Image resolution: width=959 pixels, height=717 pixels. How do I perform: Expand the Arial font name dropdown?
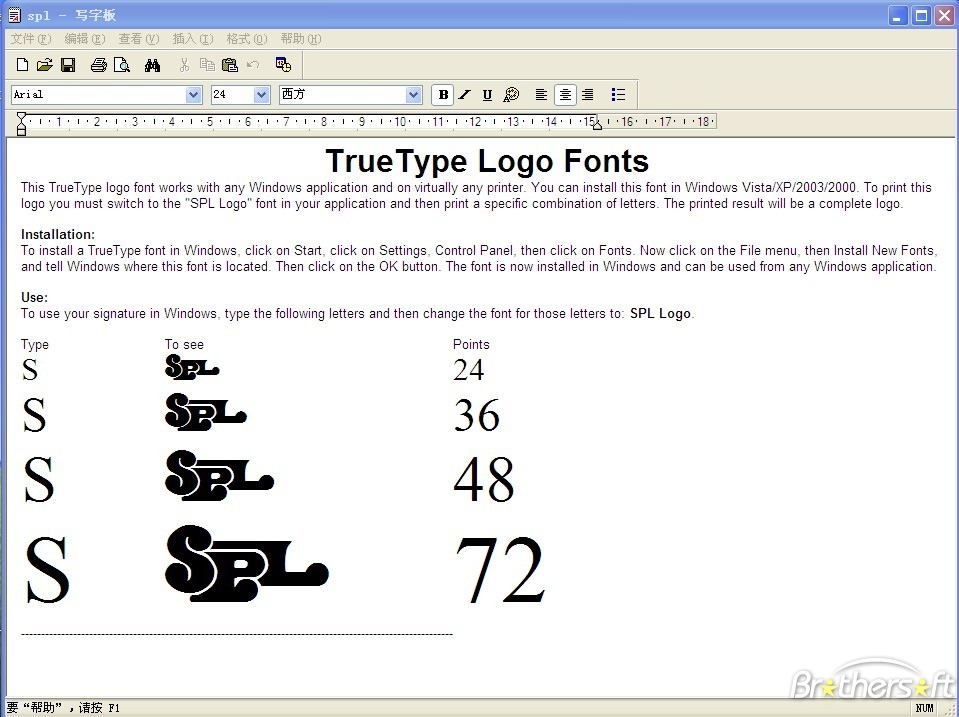coord(193,95)
